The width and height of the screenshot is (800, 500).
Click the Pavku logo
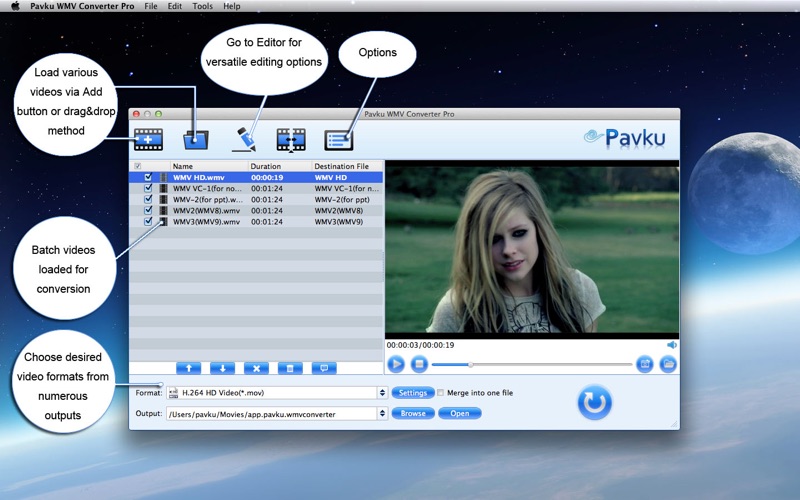(624, 138)
